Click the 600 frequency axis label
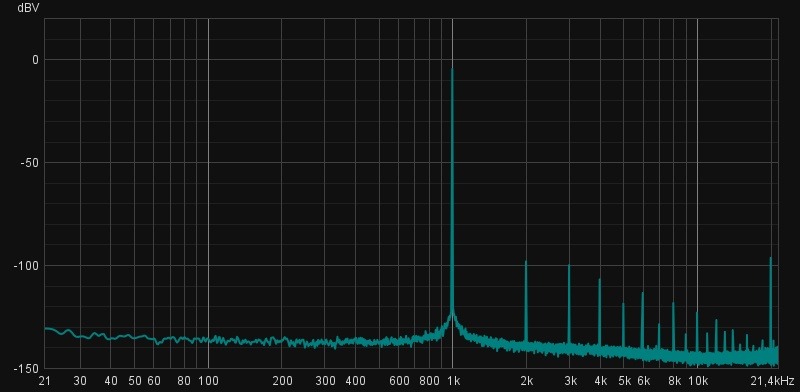Viewport: 800px width, 392px height. tap(399, 381)
